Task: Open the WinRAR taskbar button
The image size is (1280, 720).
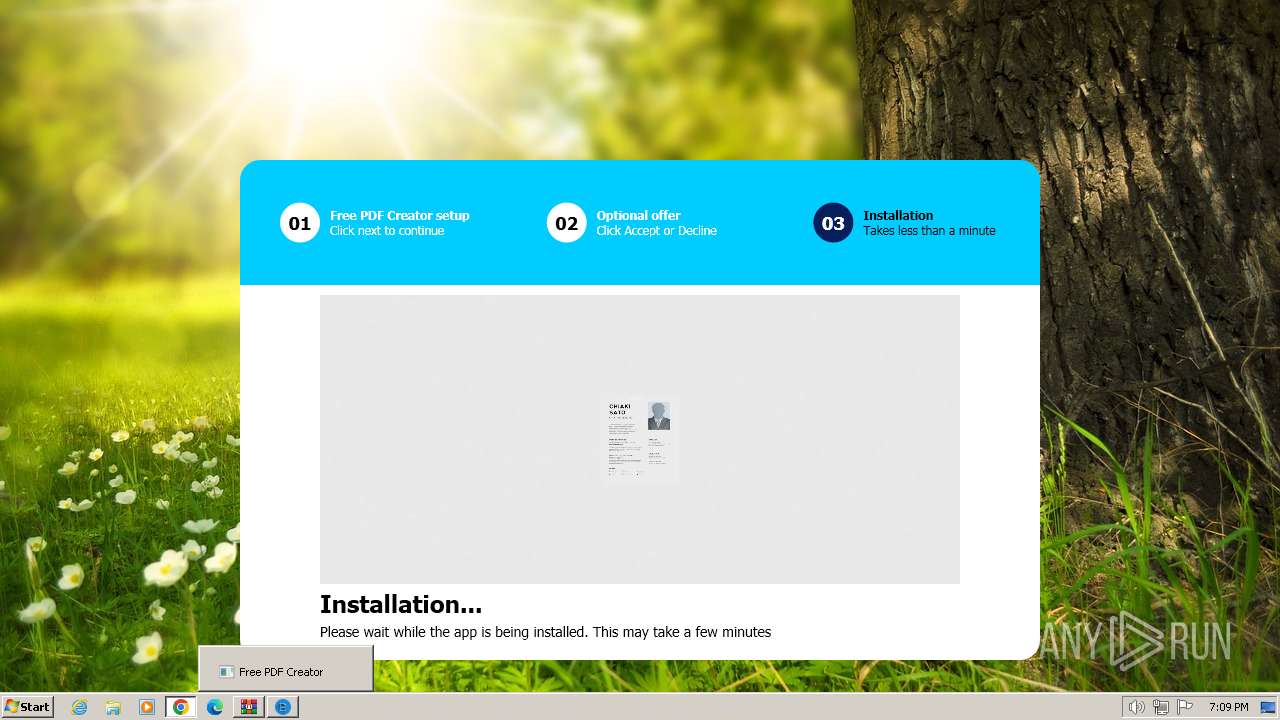Action: (x=249, y=707)
